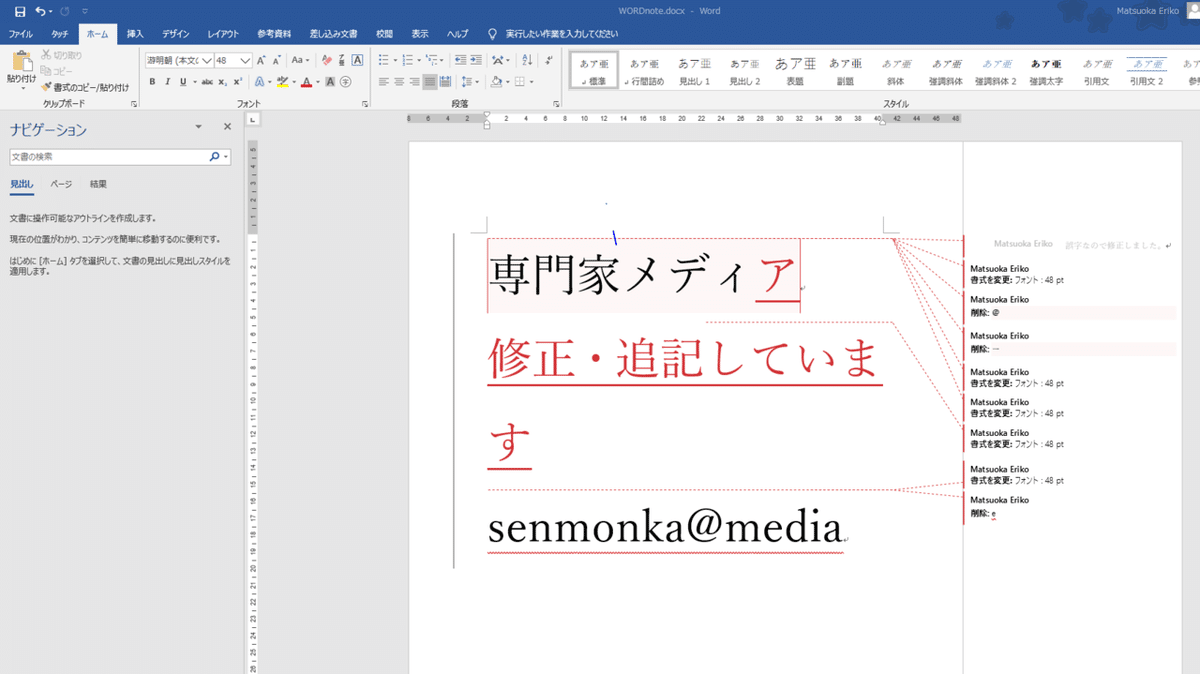
Task: Click the Save icon in quick access toolbar
Action: [20, 11]
